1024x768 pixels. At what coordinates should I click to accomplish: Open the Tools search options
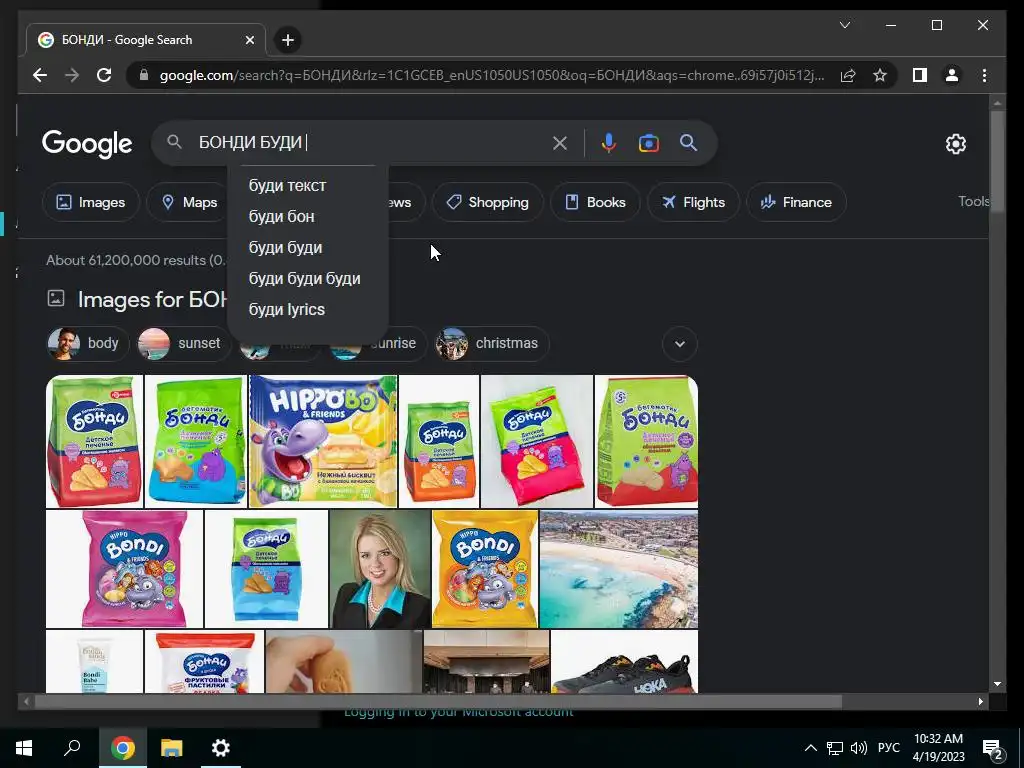[x=973, y=201]
